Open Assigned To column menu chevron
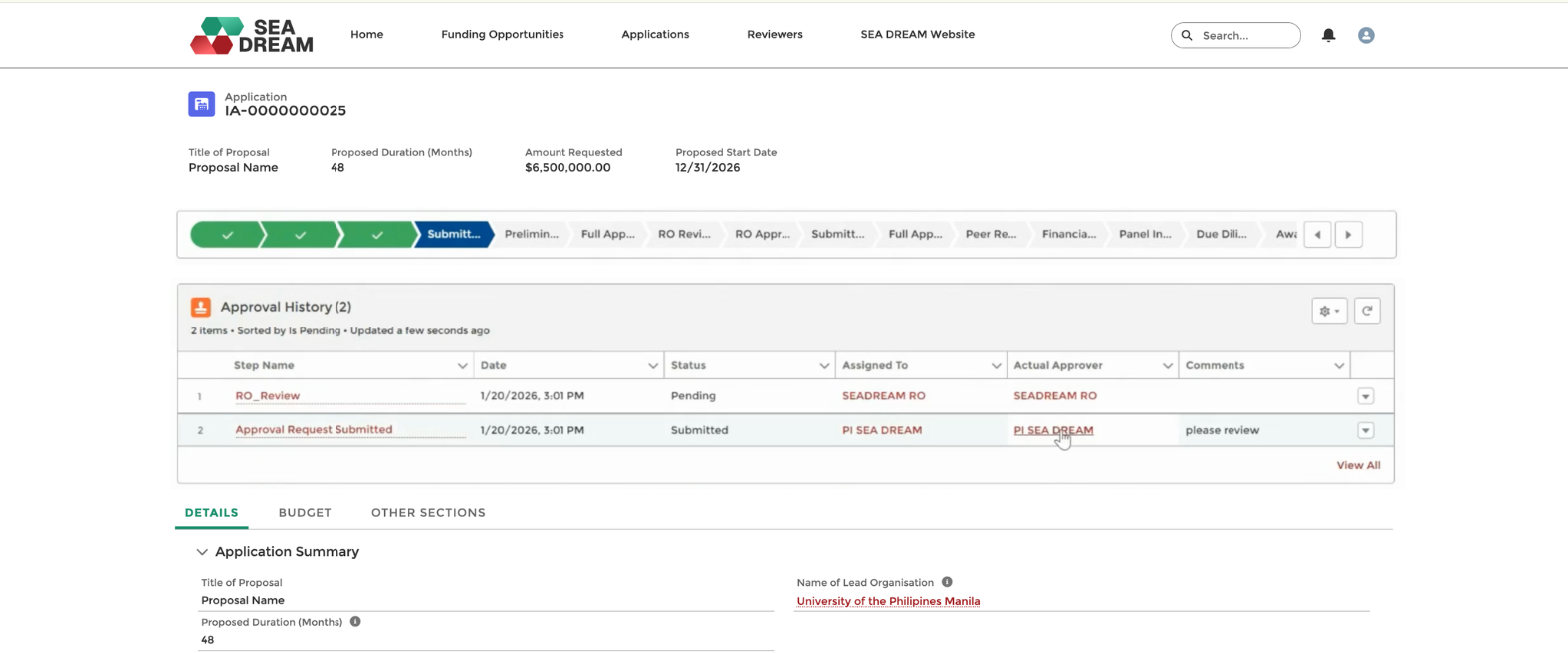Image resolution: width=1568 pixels, height=653 pixels. 996,366
